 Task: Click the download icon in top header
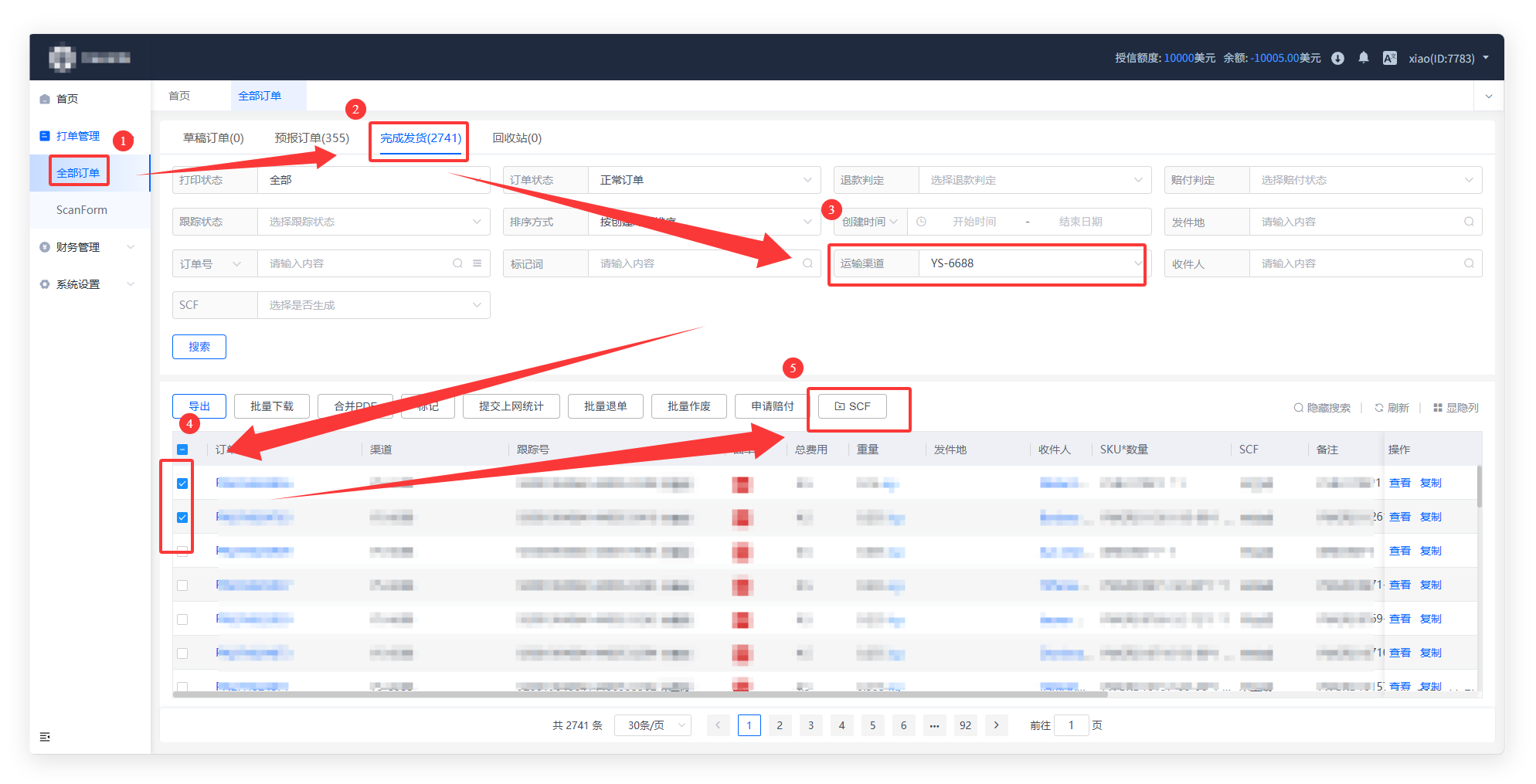click(1337, 59)
